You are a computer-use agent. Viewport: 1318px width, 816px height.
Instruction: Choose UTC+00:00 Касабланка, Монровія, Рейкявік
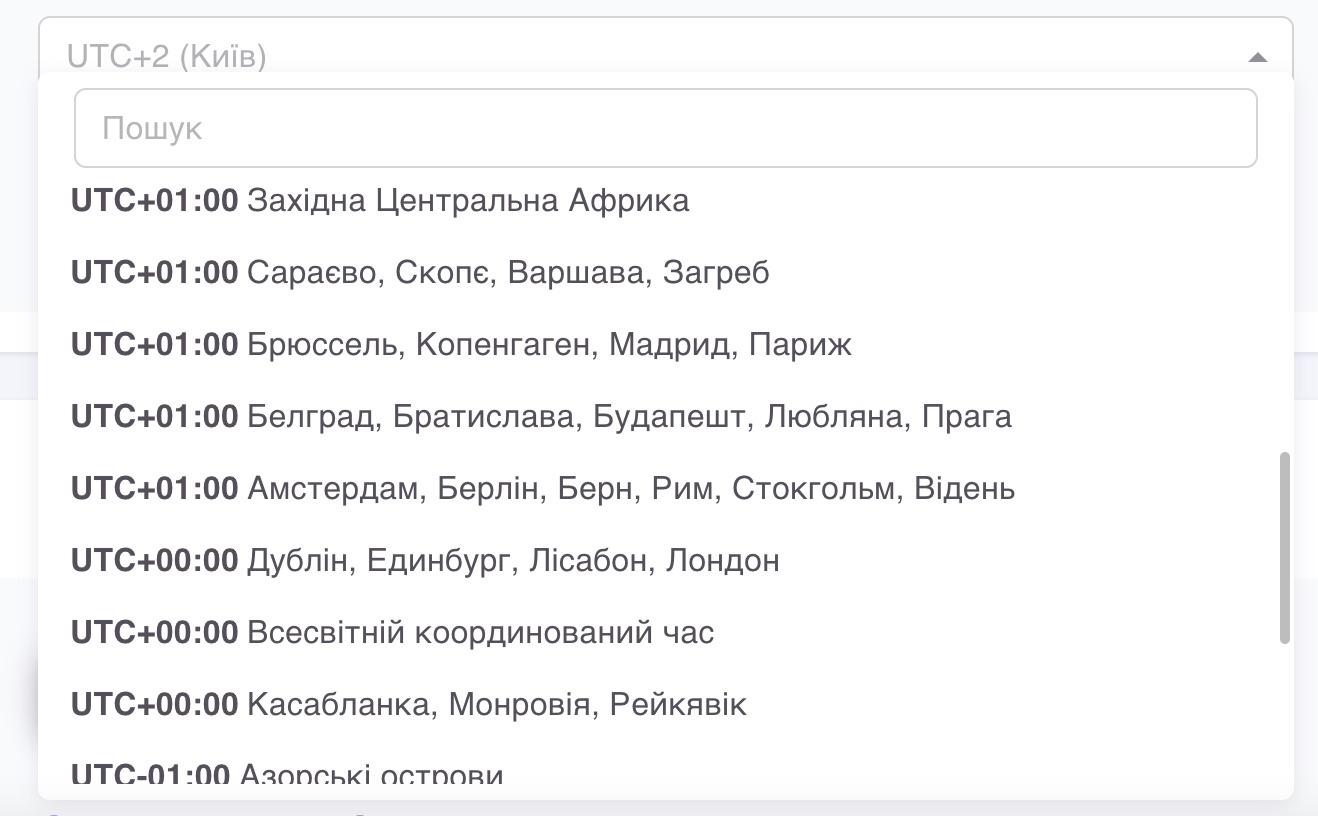[x=407, y=704]
